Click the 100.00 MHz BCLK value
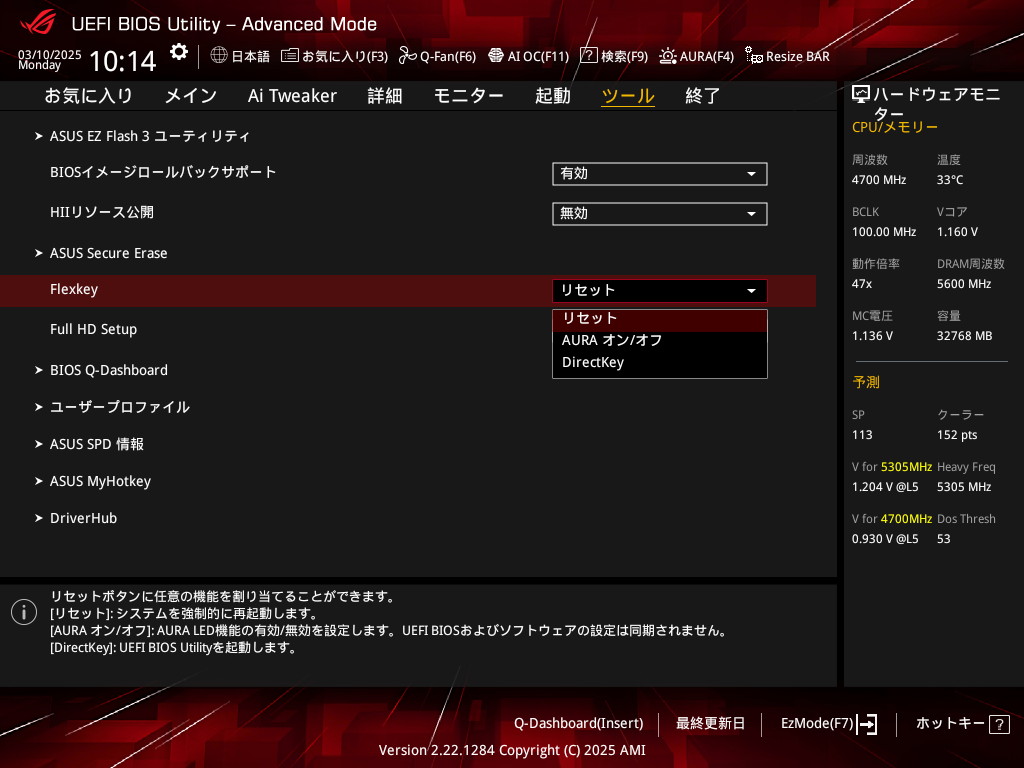 tap(884, 232)
